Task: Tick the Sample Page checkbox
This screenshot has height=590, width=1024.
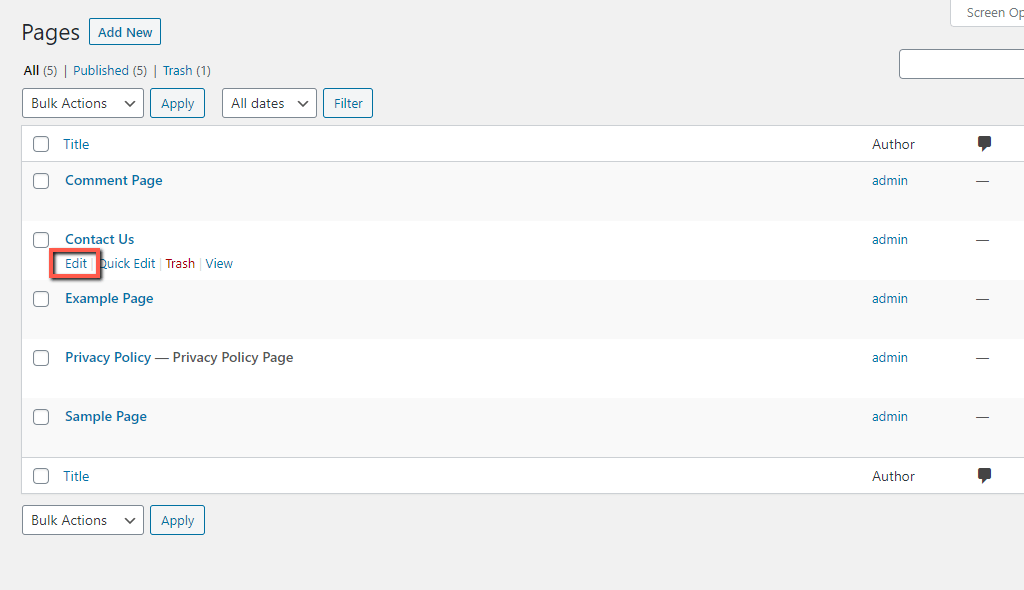Action: (x=41, y=417)
